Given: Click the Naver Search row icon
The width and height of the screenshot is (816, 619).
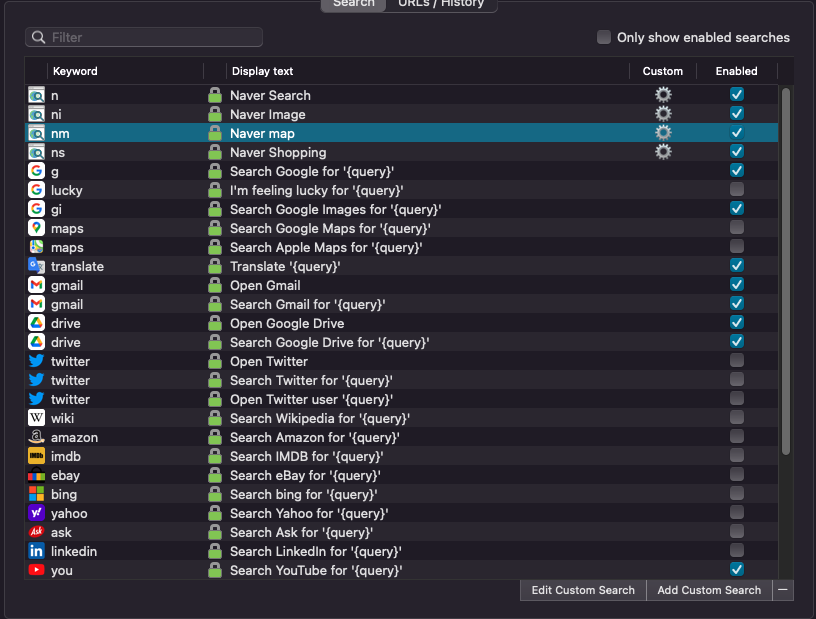Looking at the screenshot, I should 36,95.
